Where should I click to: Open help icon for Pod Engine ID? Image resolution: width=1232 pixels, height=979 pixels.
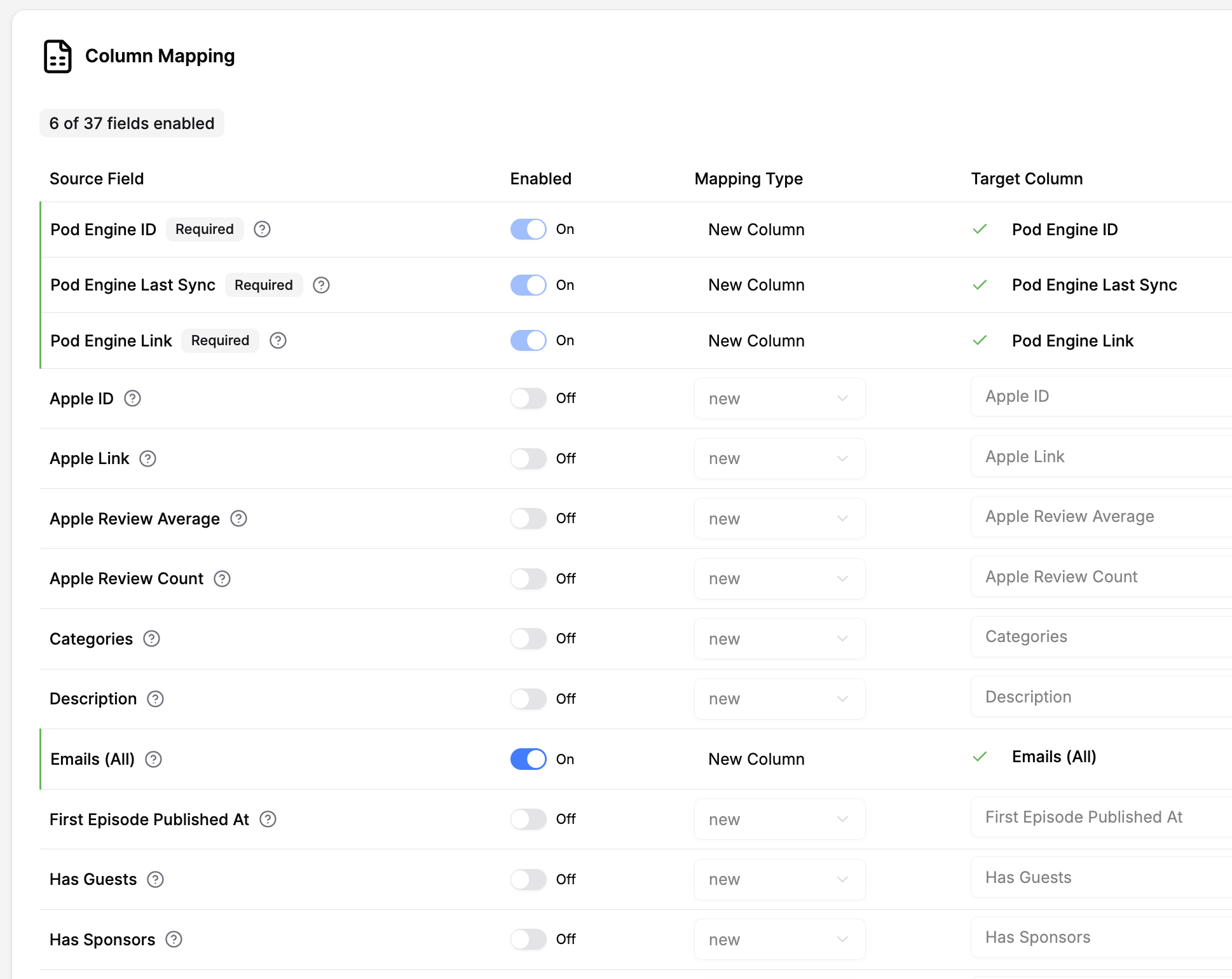click(x=262, y=229)
